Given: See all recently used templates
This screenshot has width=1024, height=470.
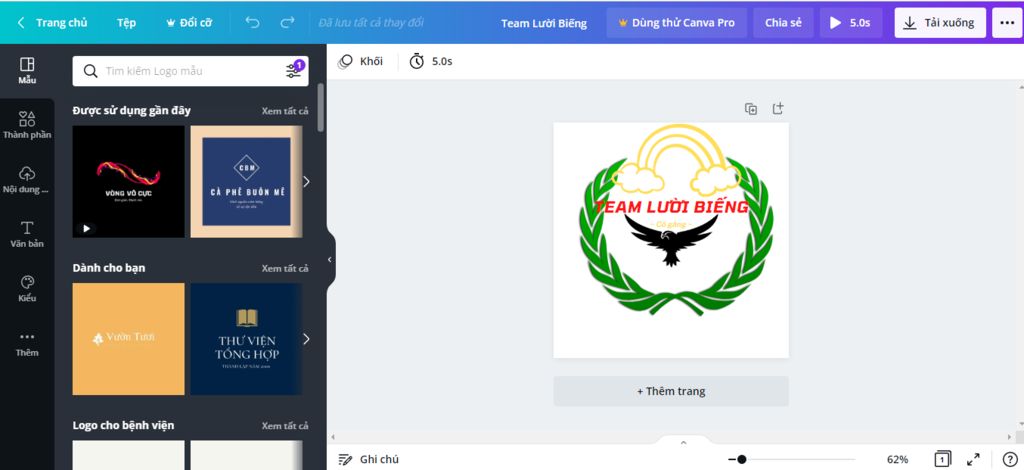Looking at the screenshot, I should pyautogui.click(x=285, y=111).
